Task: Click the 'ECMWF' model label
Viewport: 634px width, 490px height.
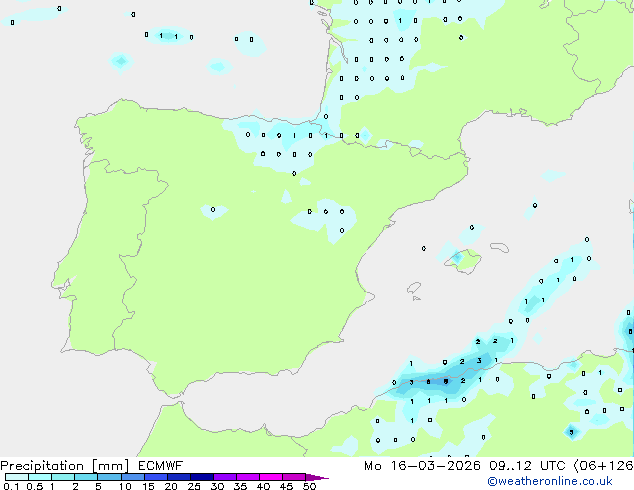Action: (160, 466)
